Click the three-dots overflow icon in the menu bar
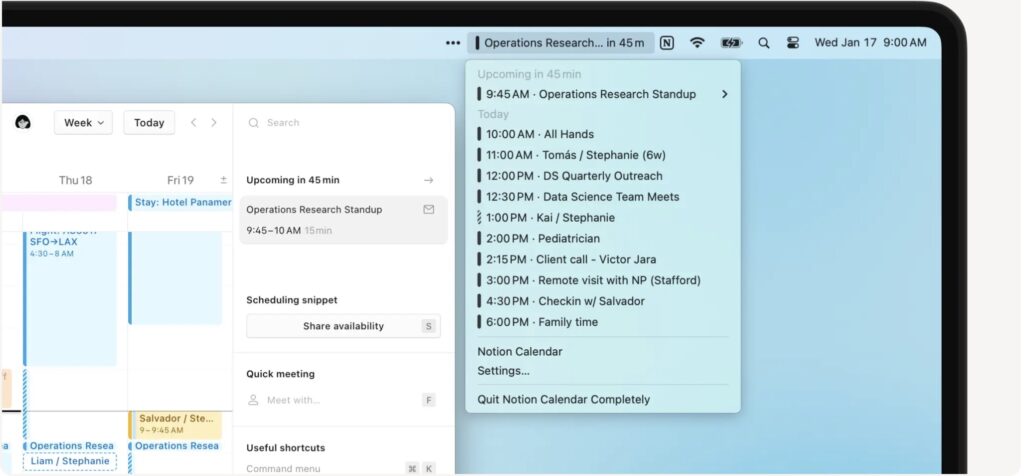 (453, 43)
